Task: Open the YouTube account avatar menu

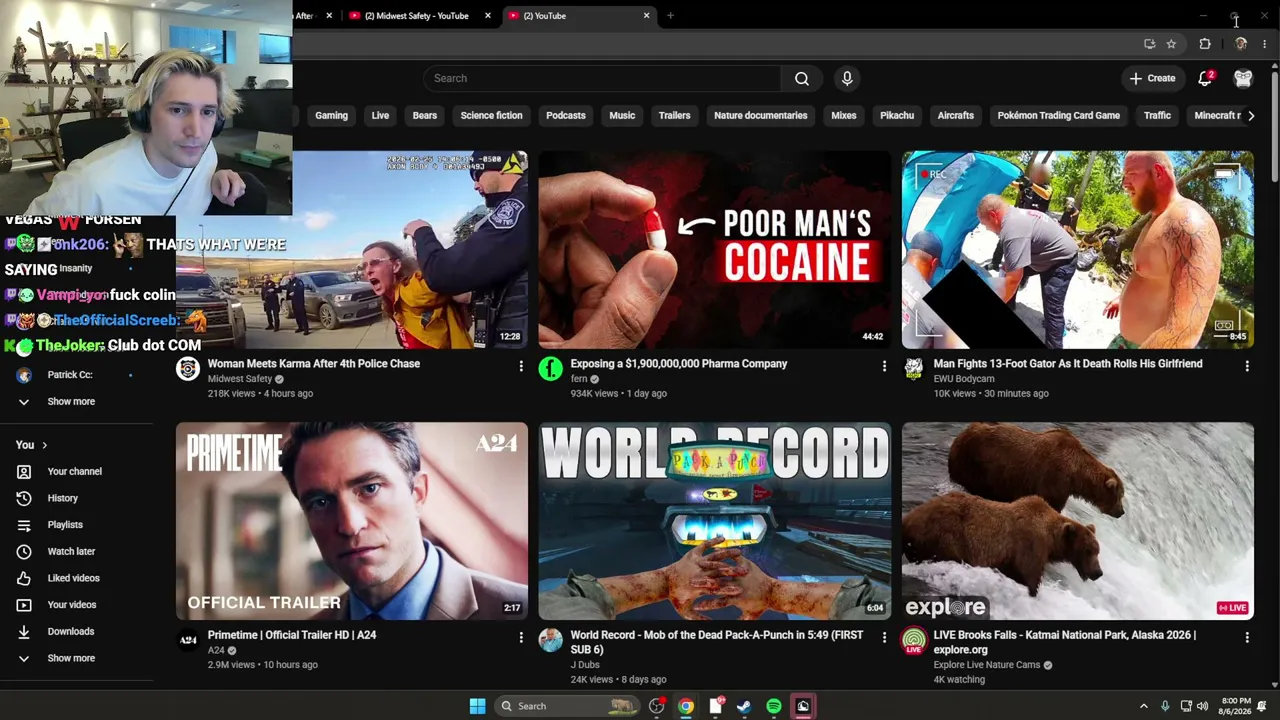Action: [x=1243, y=78]
